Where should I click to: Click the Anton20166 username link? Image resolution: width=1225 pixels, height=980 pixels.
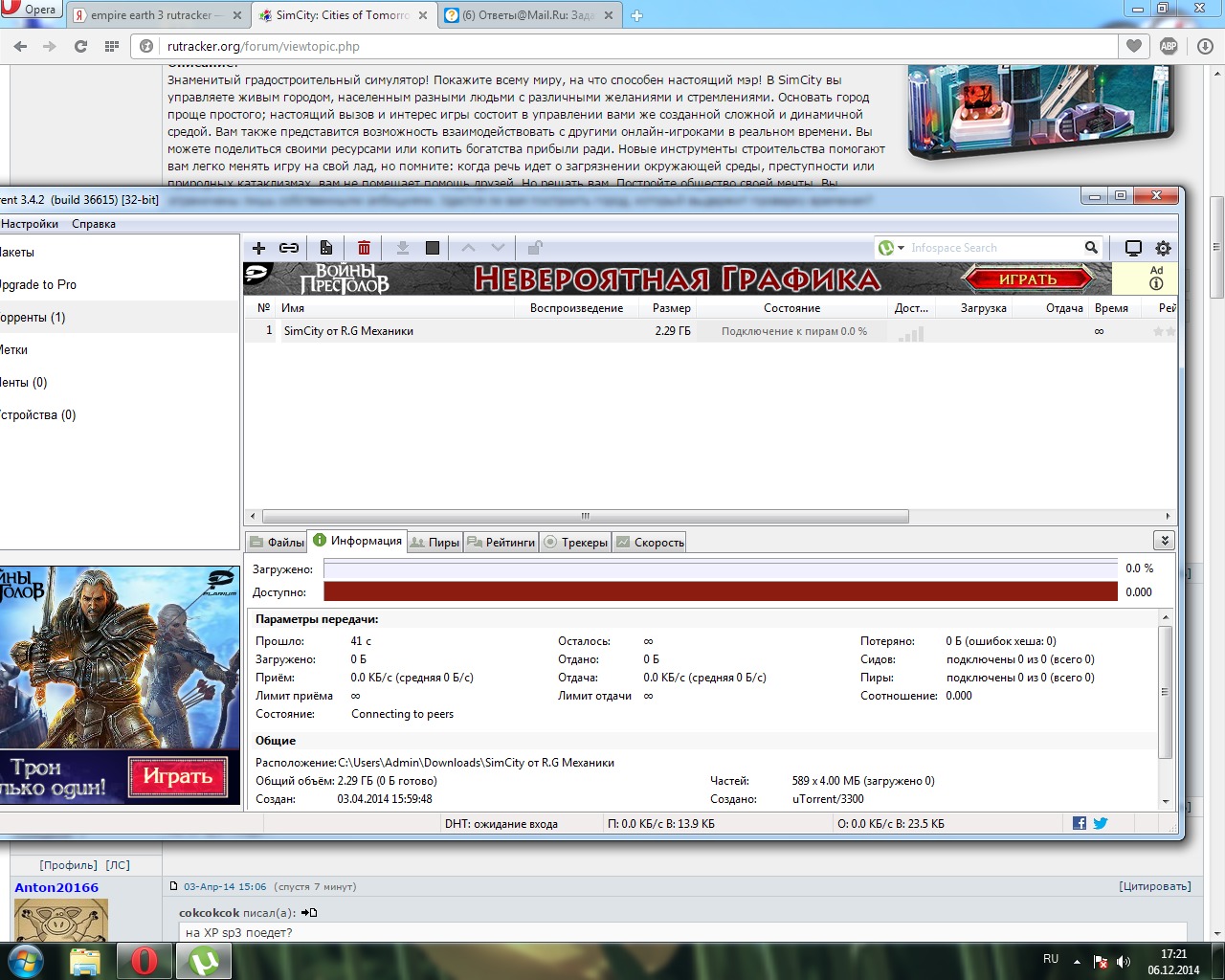click(56, 887)
